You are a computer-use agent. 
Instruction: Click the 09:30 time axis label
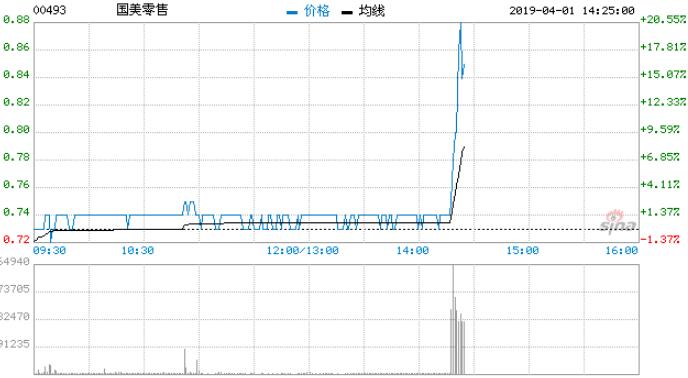50,251
